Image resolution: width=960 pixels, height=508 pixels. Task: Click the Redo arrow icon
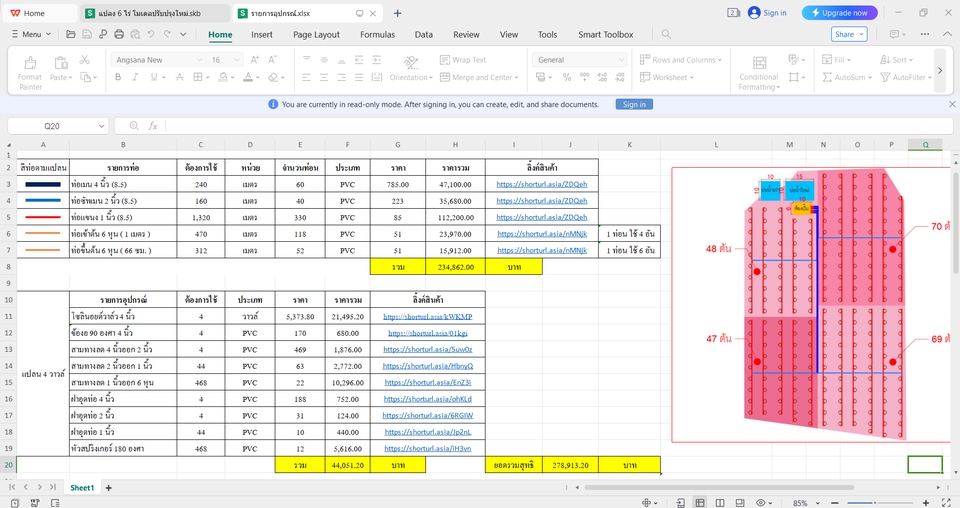pos(167,34)
